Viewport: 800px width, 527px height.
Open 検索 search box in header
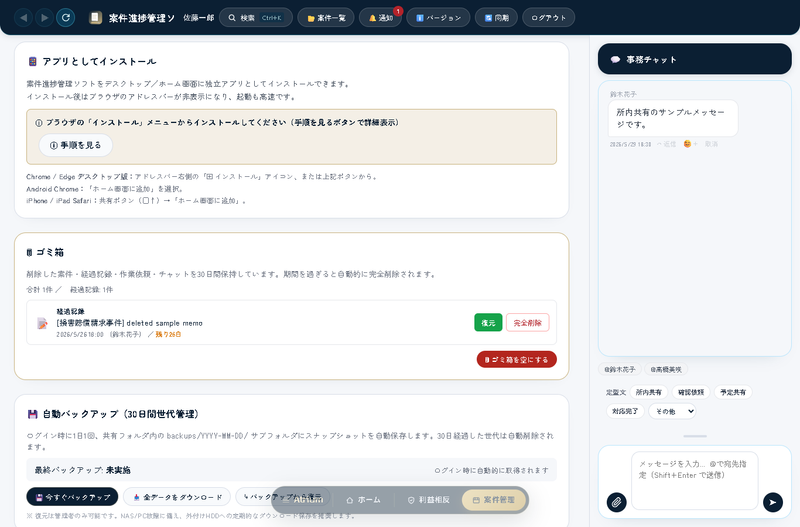(256, 18)
